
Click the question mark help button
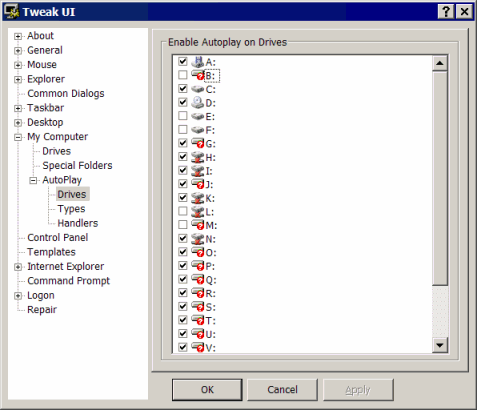[x=446, y=12]
